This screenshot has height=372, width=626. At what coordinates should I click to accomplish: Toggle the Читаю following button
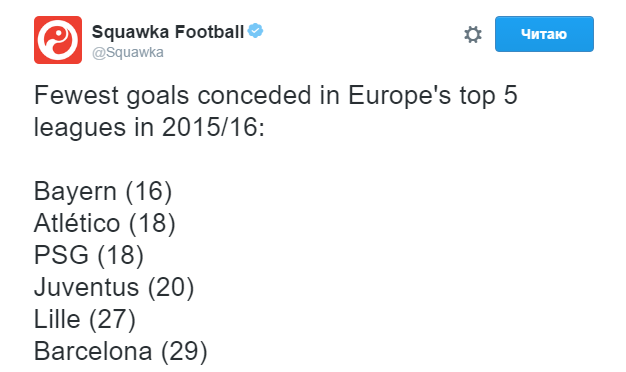click(544, 34)
